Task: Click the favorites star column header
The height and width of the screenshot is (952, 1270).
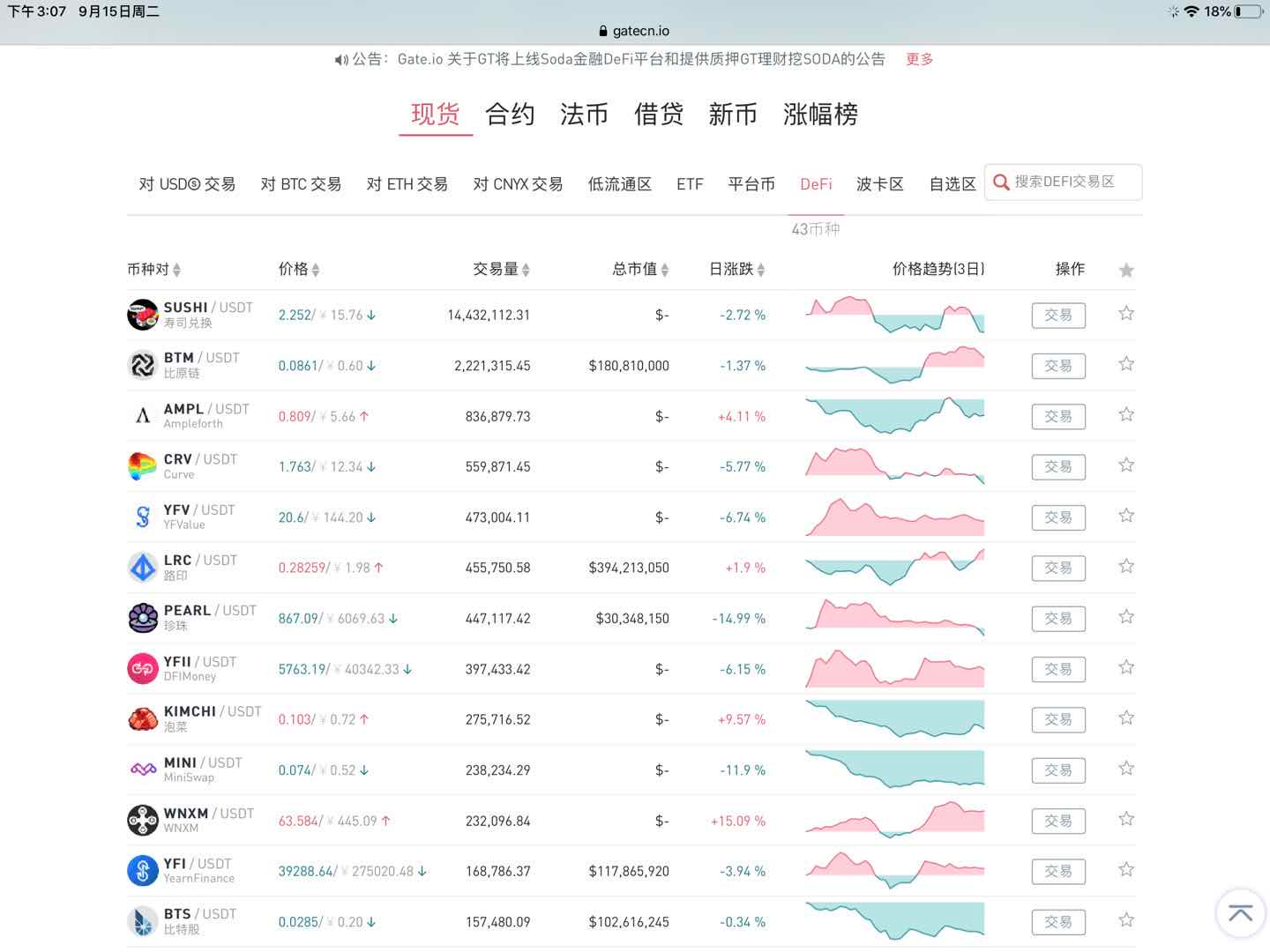Action: [x=1126, y=270]
